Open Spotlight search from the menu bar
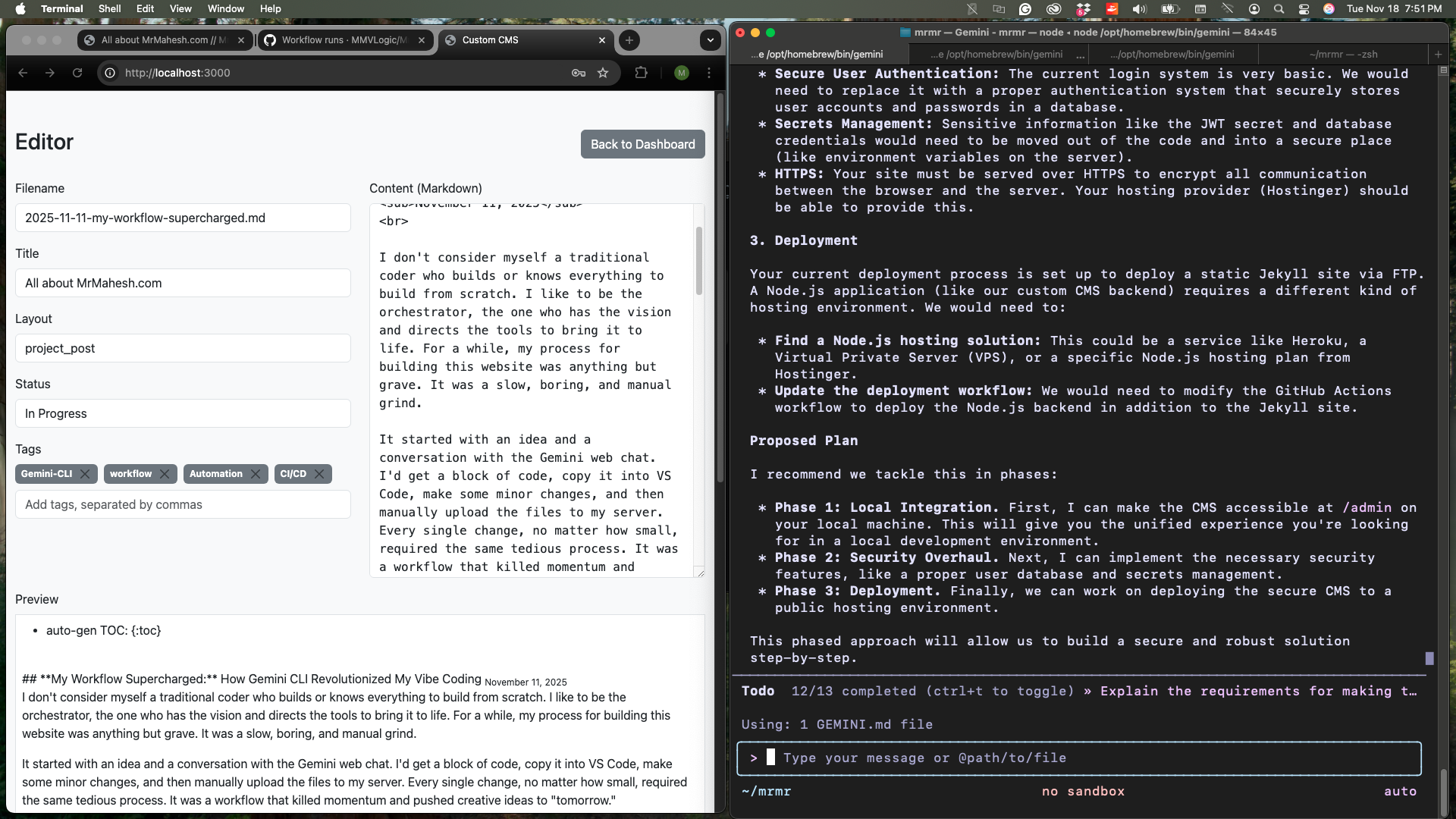The image size is (1456, 819). click(x=1279, y=8)
